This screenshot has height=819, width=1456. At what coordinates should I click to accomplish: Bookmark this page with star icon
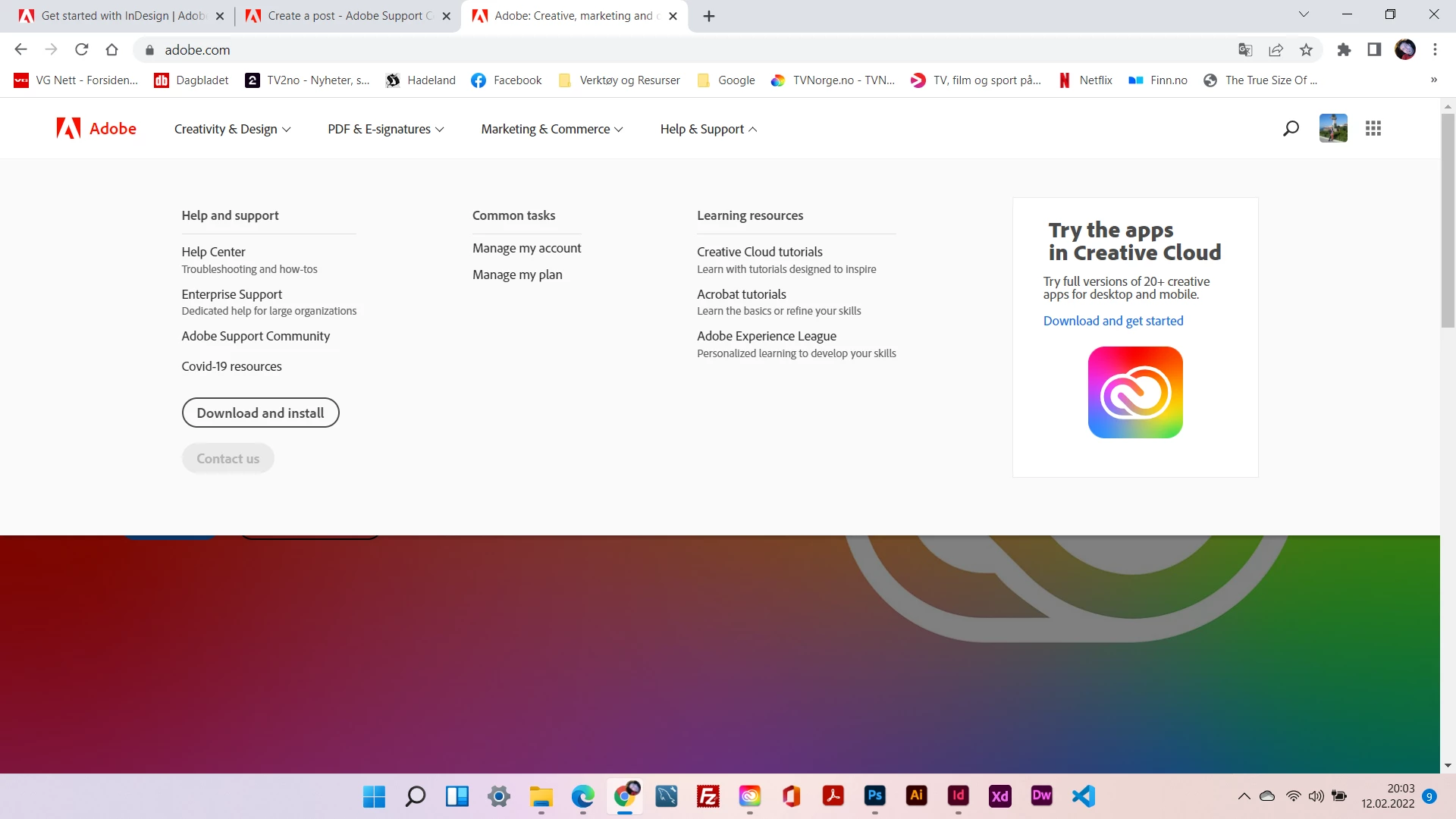coord(1306,50)
